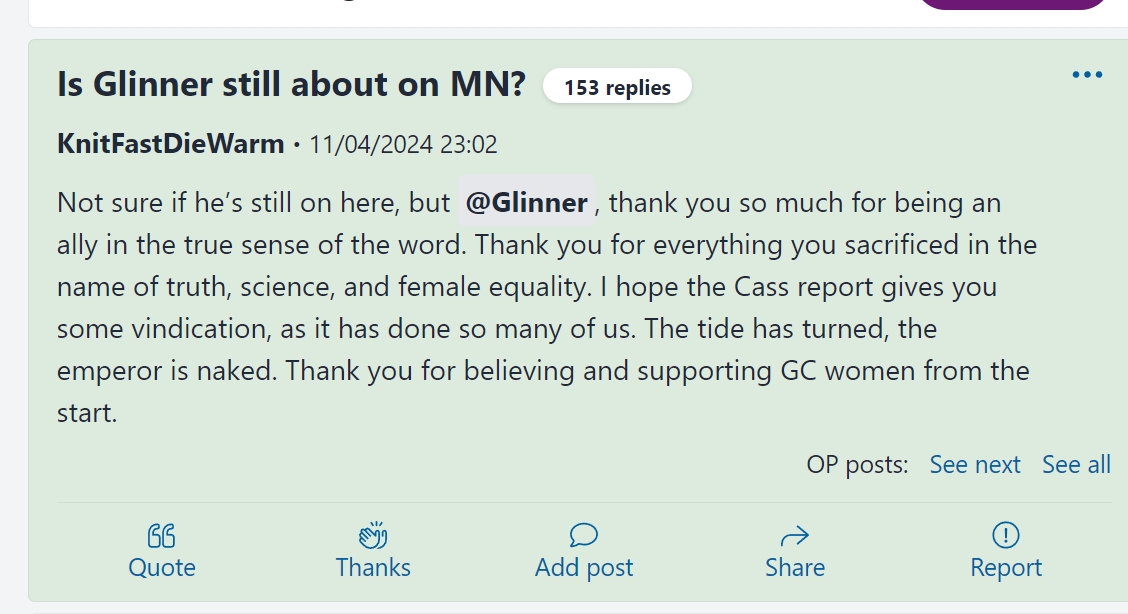Click the post timestamp 11/04/2024 23:02
This screenshot has width=1128, height=614.
point(403,145)
